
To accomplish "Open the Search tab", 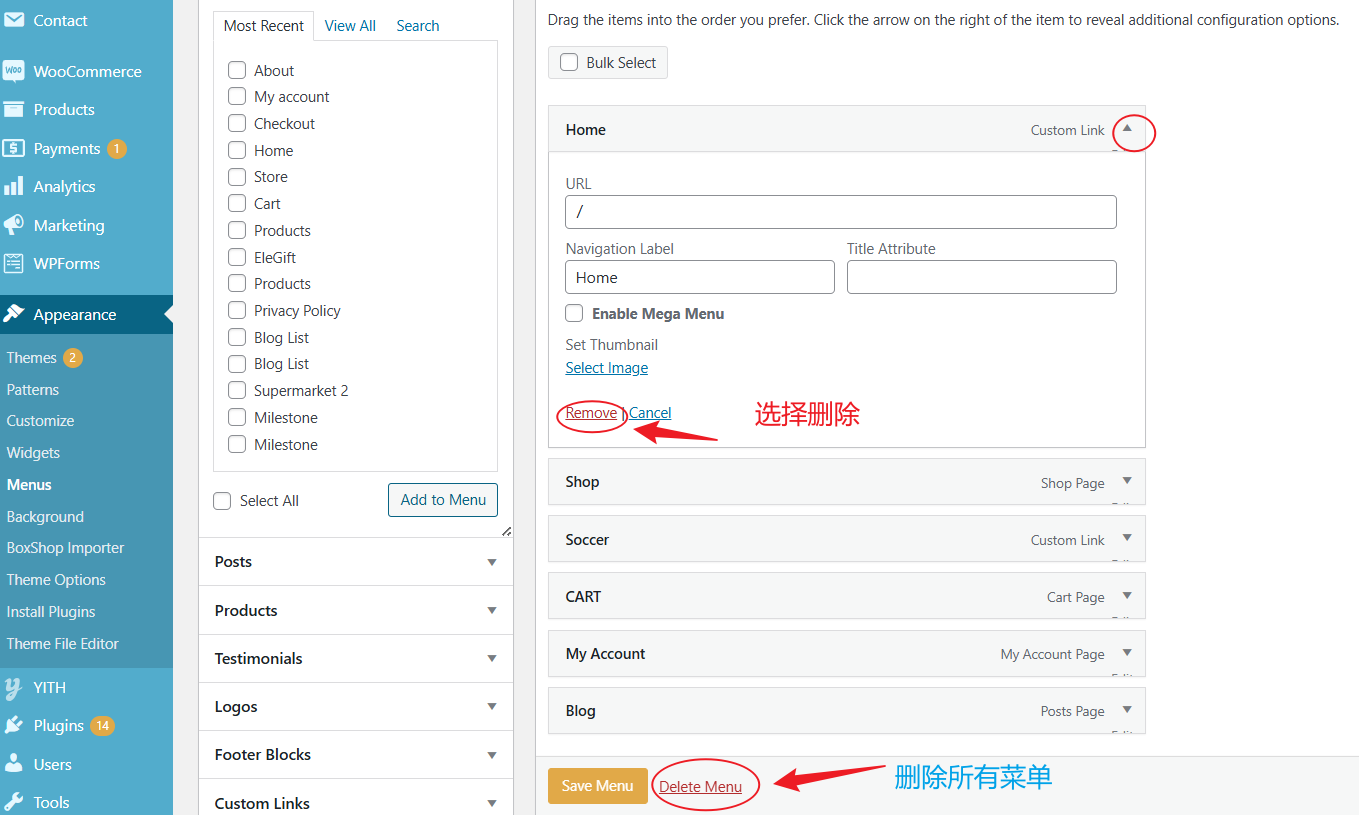I will tap(417, 25).
